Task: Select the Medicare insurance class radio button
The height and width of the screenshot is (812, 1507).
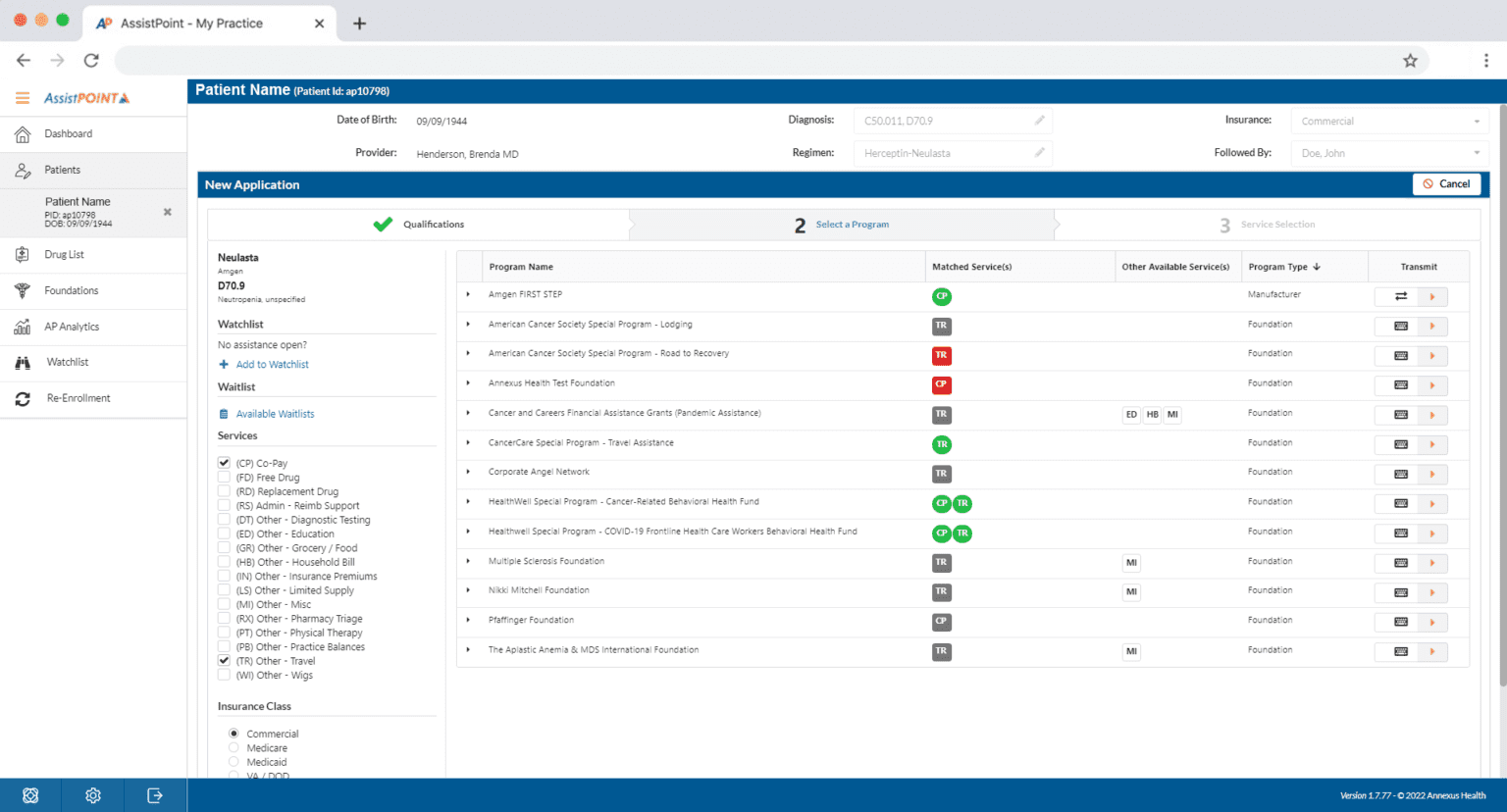Action: (234, 747)
